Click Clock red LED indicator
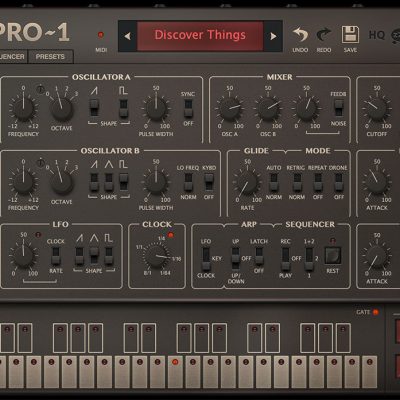The height and width of the screenshot is (400, 400). 171,235
